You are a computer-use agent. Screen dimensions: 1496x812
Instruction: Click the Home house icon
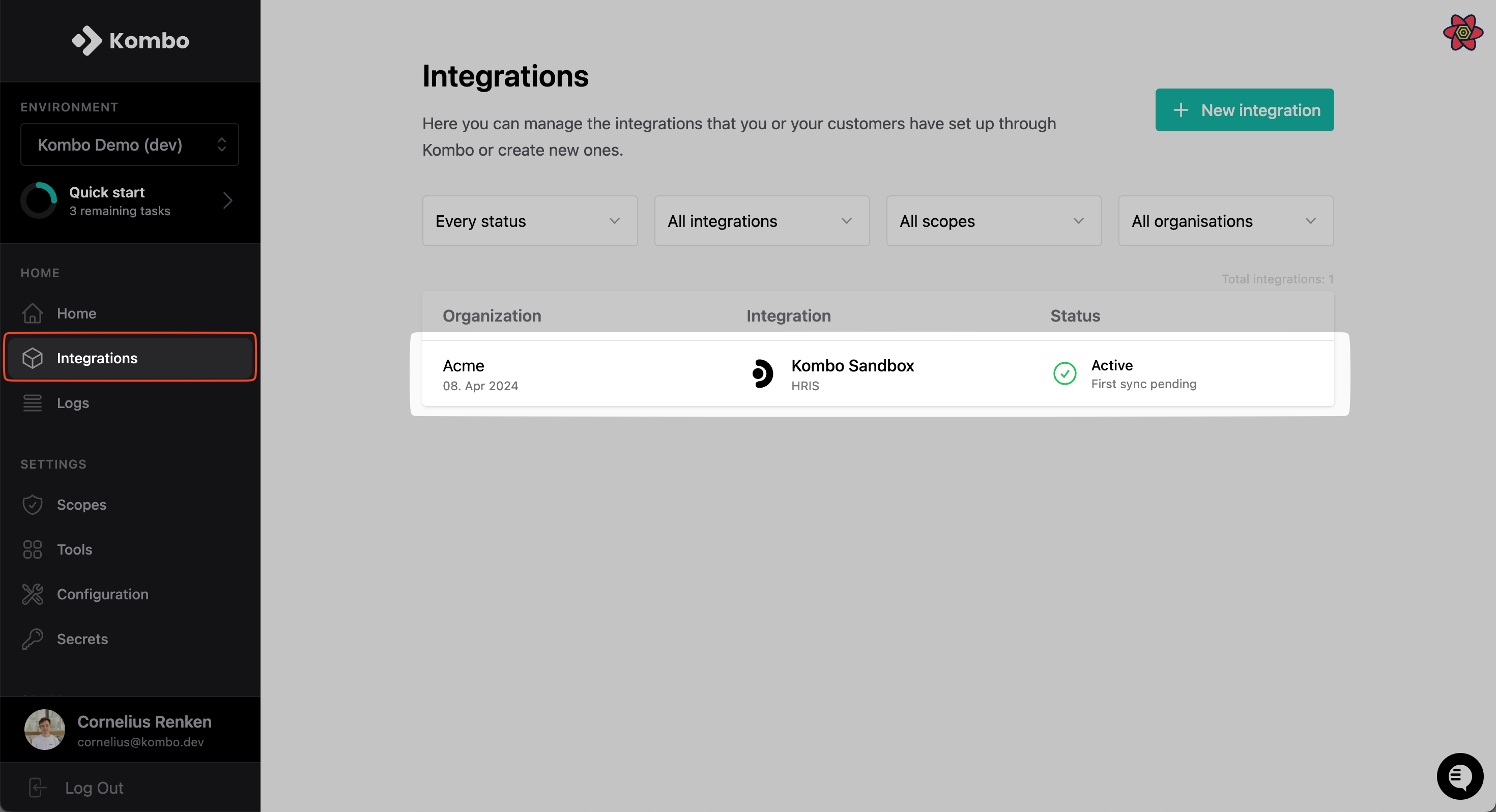33,313
